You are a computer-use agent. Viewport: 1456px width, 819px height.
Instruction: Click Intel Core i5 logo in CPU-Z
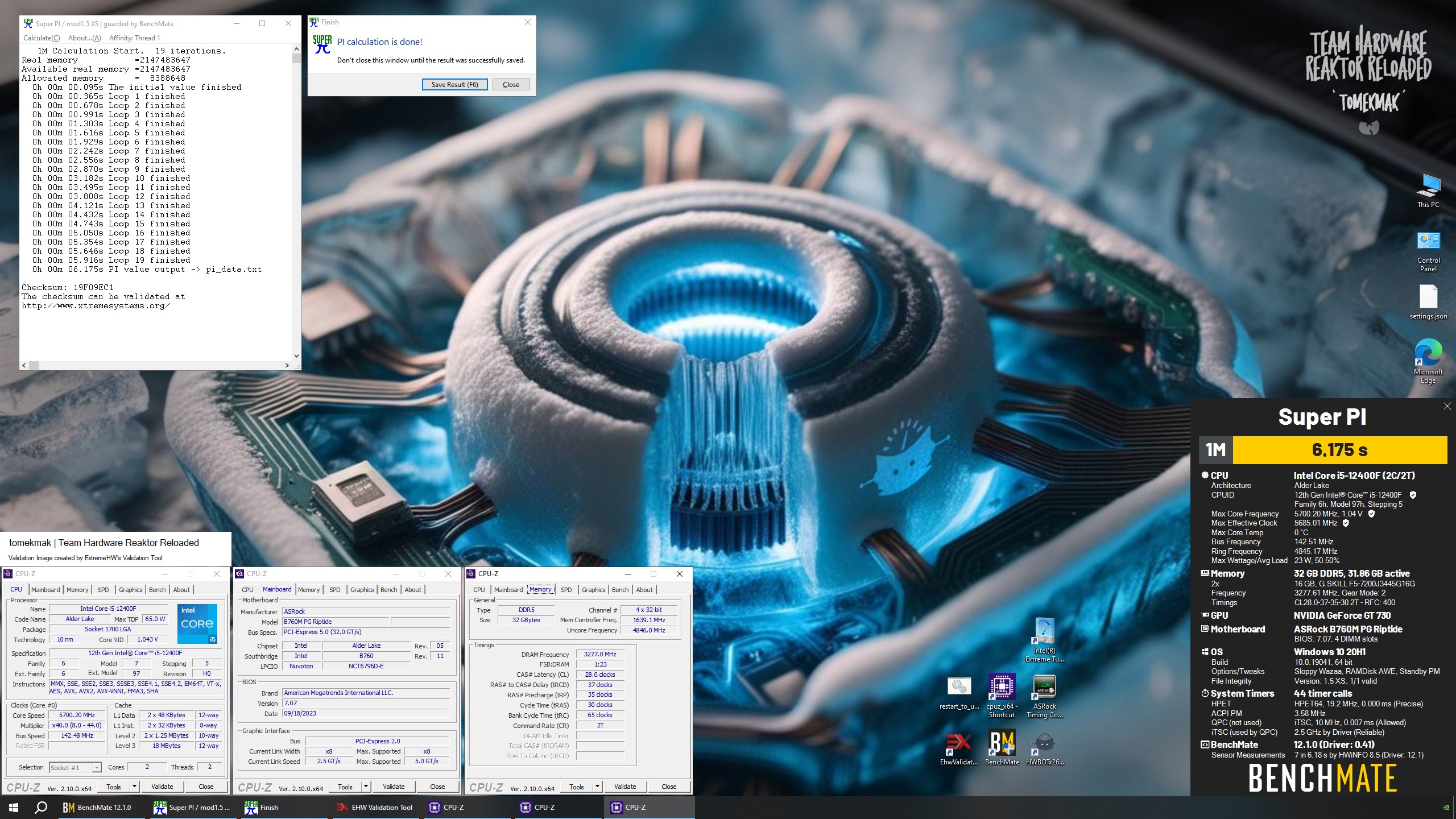[197, 623]
